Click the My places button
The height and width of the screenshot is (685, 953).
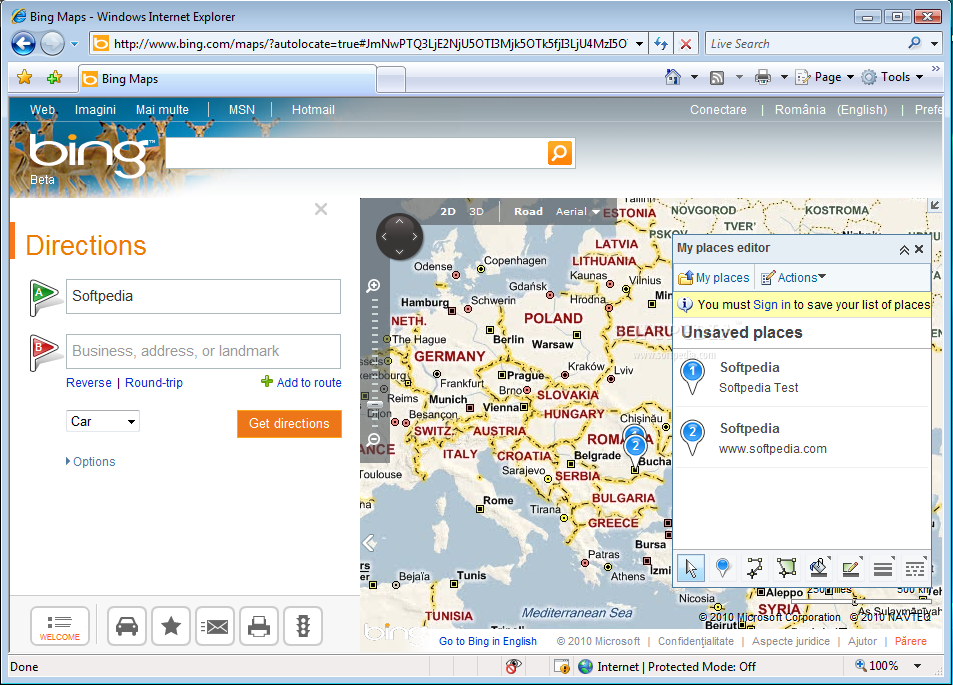(714, 278)
